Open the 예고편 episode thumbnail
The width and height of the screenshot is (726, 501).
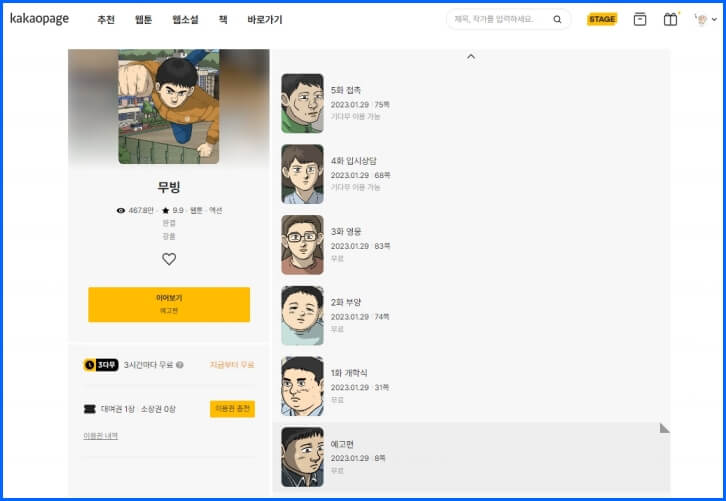(x=302, y=457)
